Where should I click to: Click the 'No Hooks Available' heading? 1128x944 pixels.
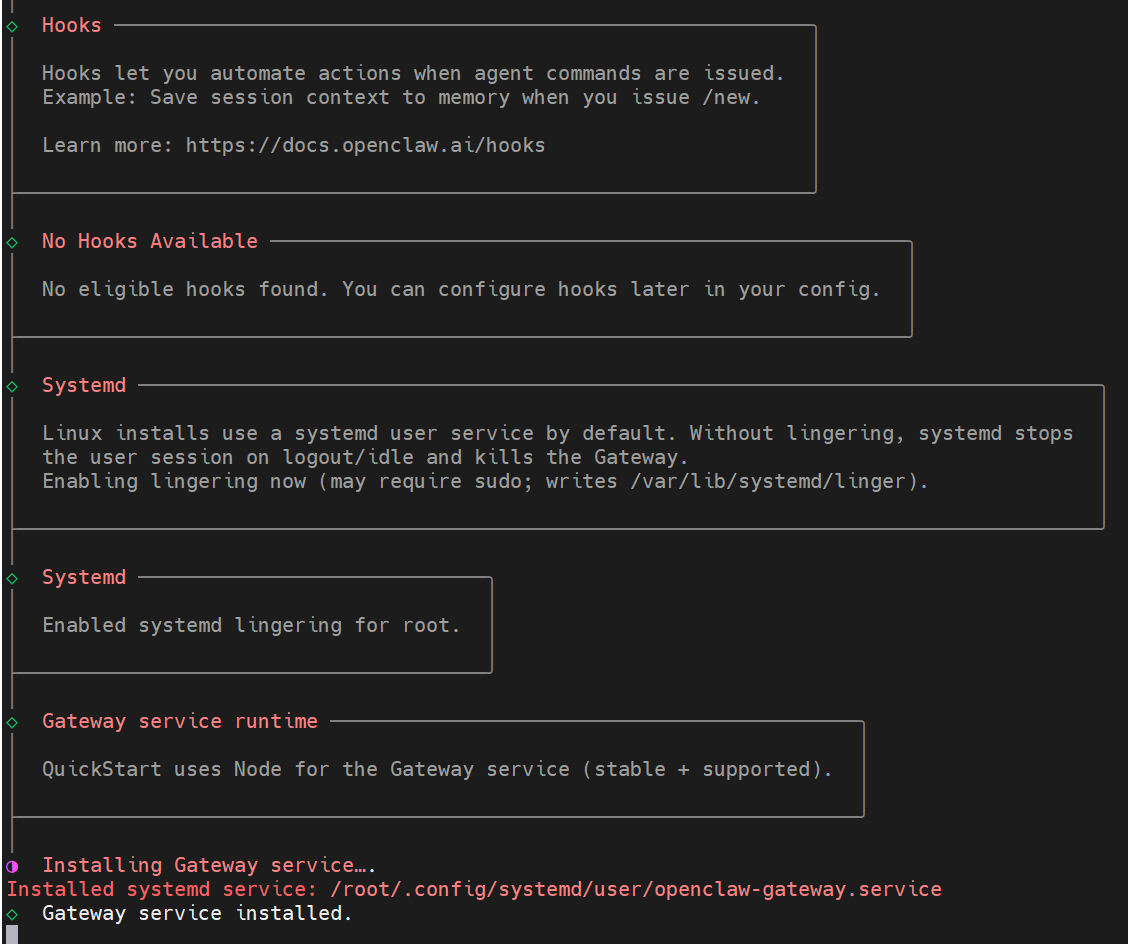click(x=150, y=241)
